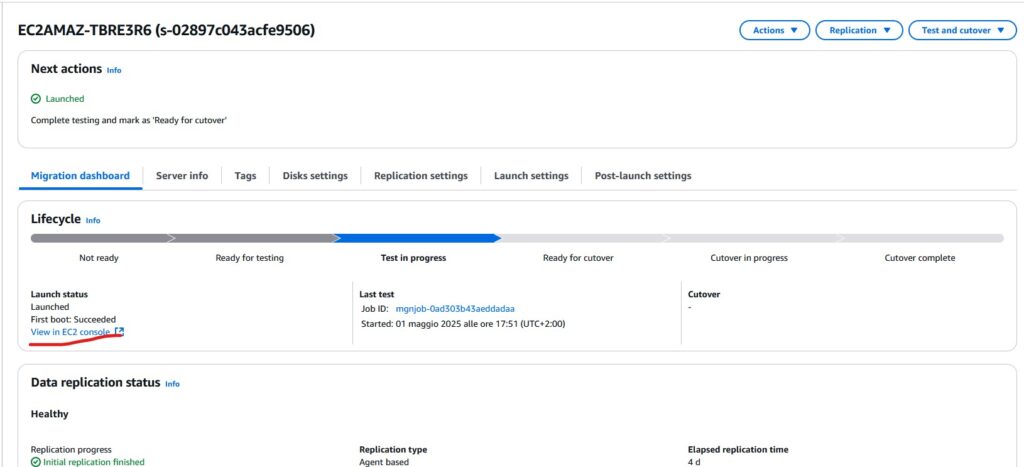Open the Launch settings tab

pyautogui.click(x=531, y=176)
